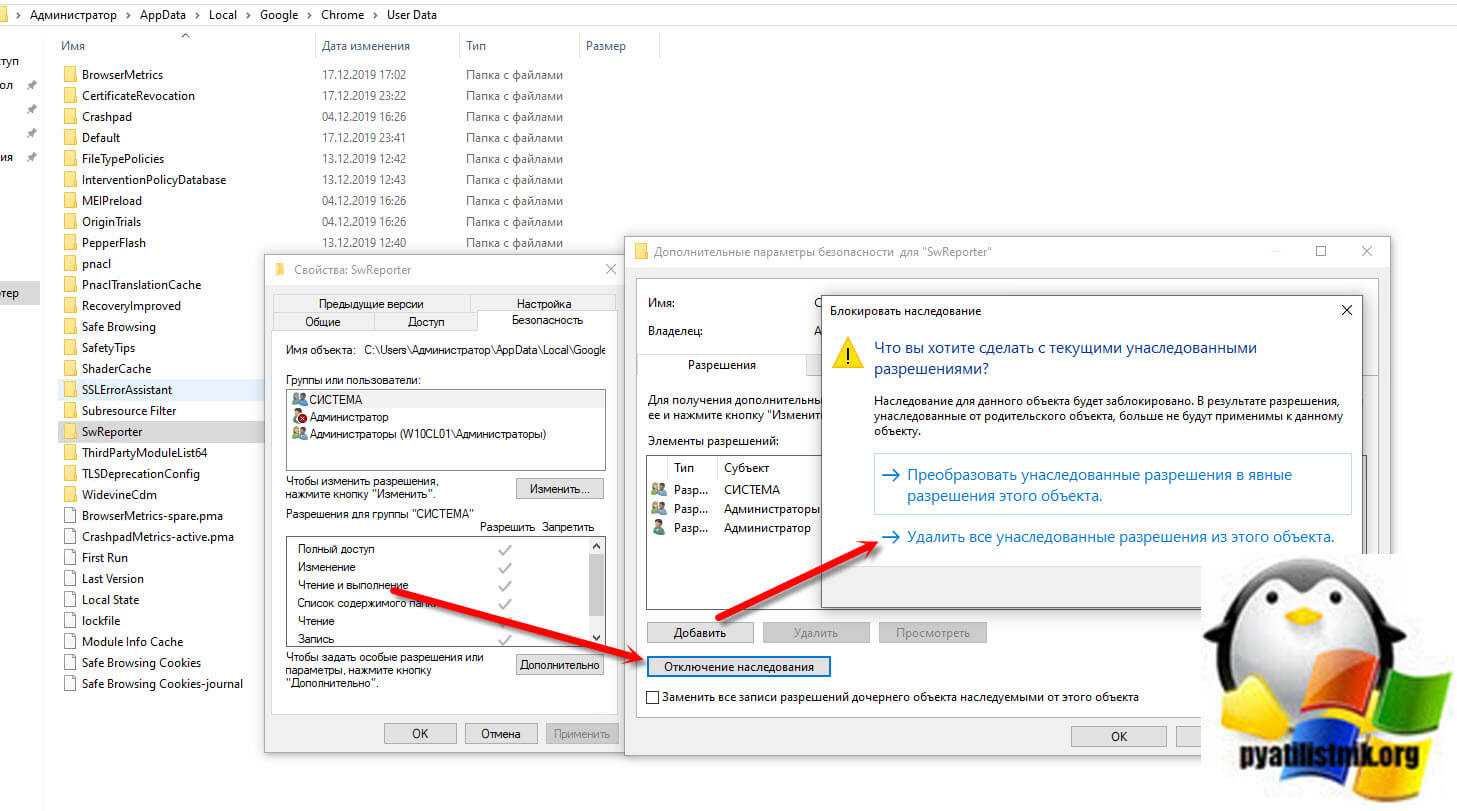The image size is (1457, 811).
Task: Select BrowserMetrics-spare.pma file name
Action: (x=152, y=516)
